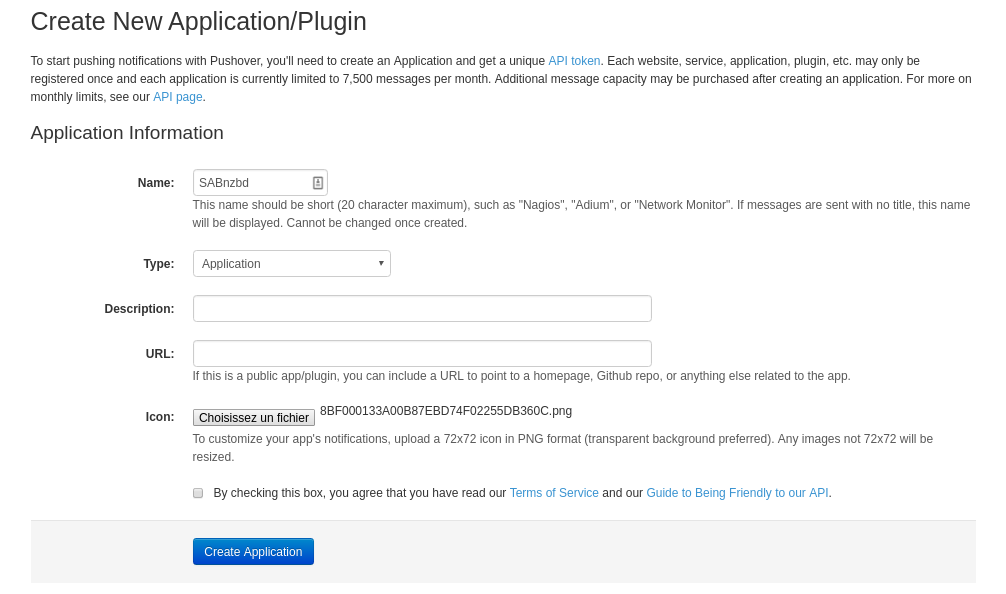Click the Name: label
The width and height of the screenshot is (1006, 594).
[156, 183]
